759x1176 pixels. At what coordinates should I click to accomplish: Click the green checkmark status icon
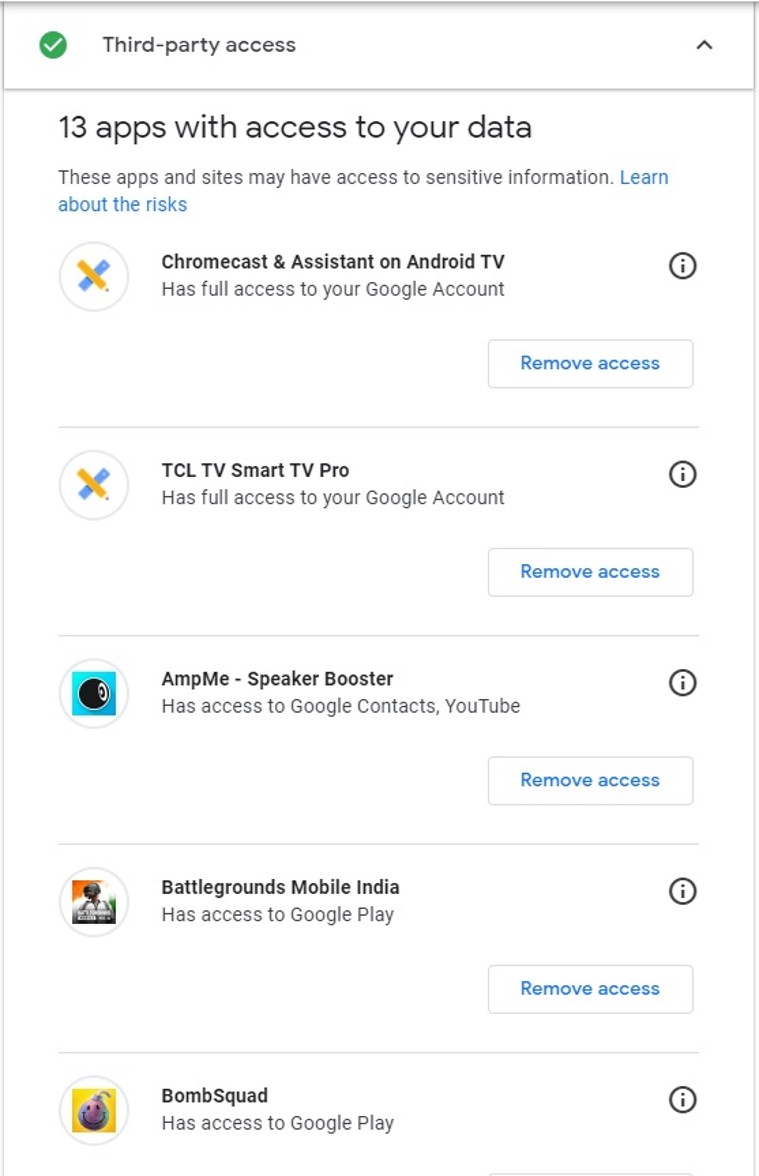point(53,45)
